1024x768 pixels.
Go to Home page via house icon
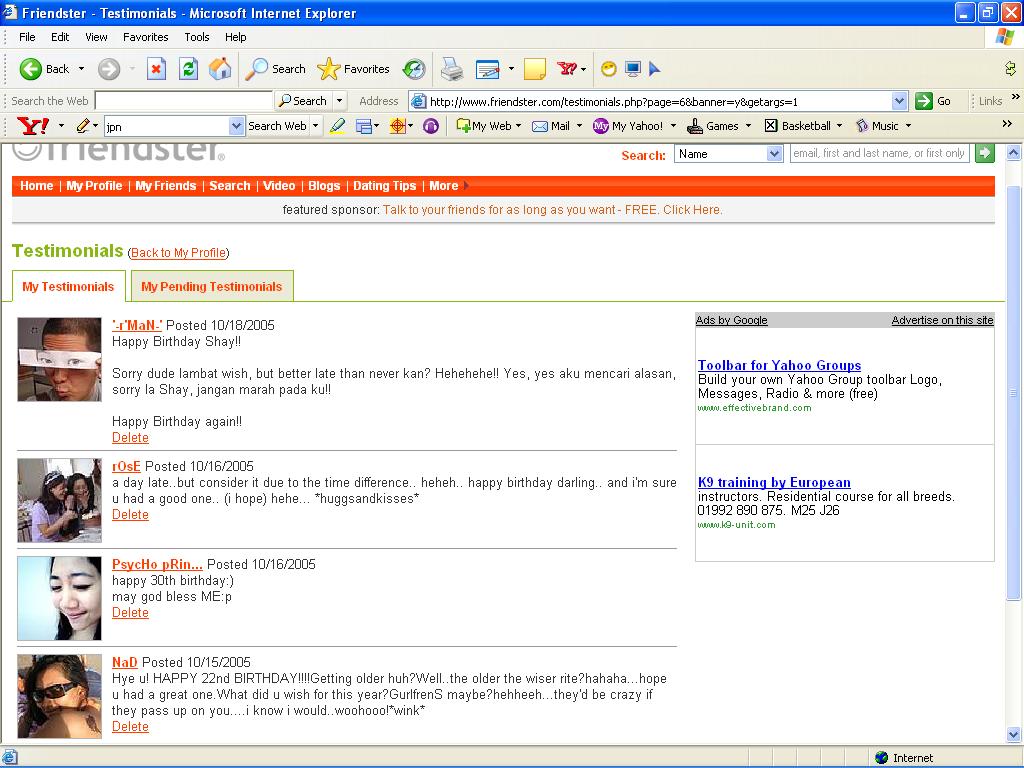(x=220, y=69)
